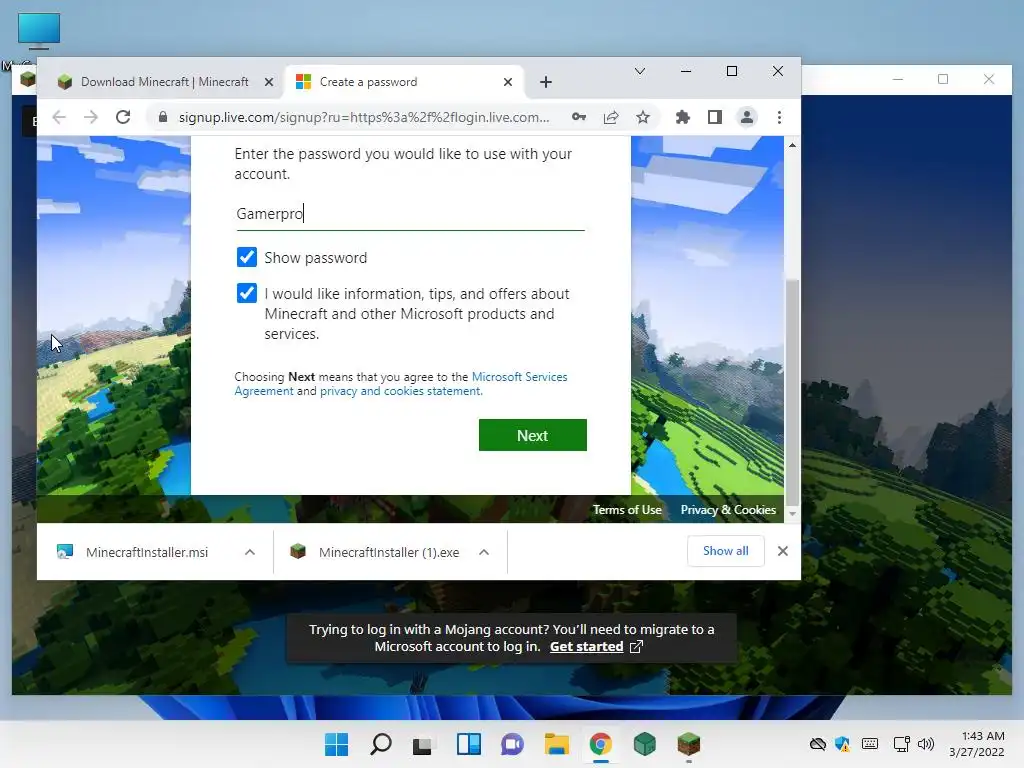The image size is (1024, 768).
Task: Open the desktop computer icon
Action: (39, 31)
